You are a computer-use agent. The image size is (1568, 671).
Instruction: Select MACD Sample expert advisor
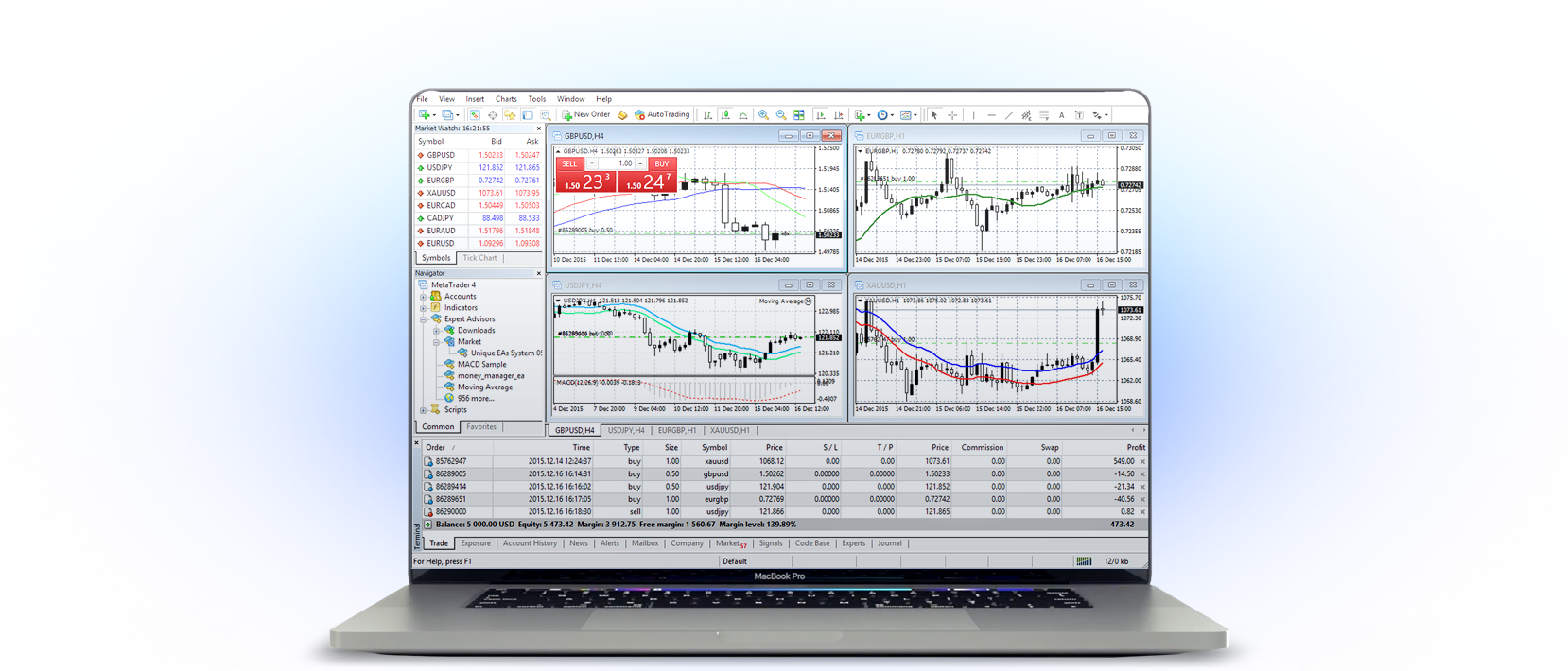point(481,365)
